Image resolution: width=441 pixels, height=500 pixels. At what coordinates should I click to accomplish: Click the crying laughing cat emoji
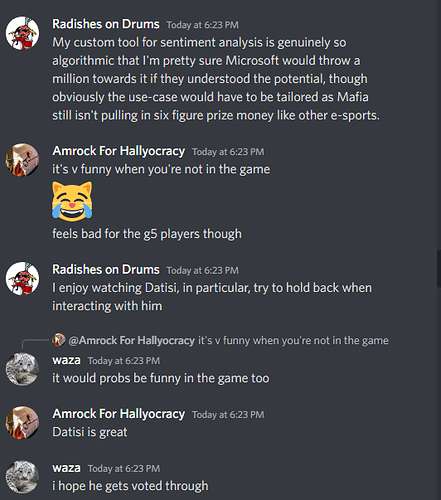[x=72, y=201]
